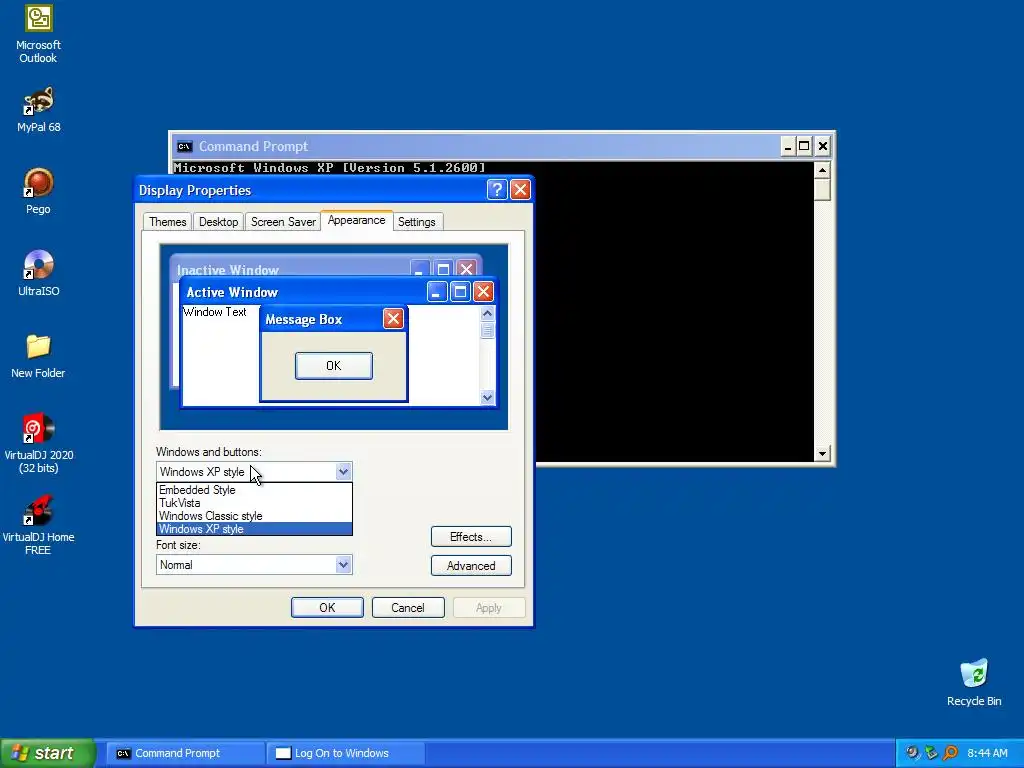Screen dimensions: 1024x768
Task: Select the UltraISO desktop icon
Action: coord(39,273)
